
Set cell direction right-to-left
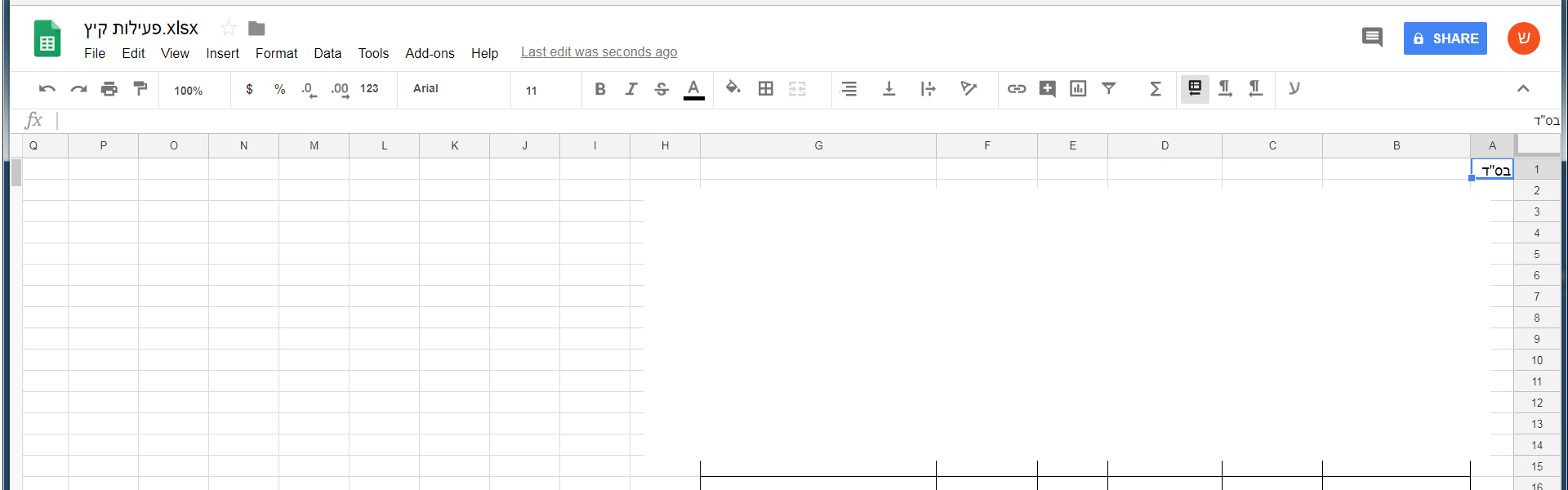point(1256,88)
